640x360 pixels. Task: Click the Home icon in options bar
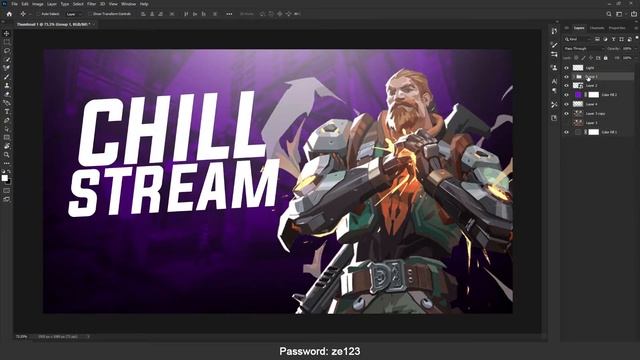pyautogui.click(x=9, y=14)
